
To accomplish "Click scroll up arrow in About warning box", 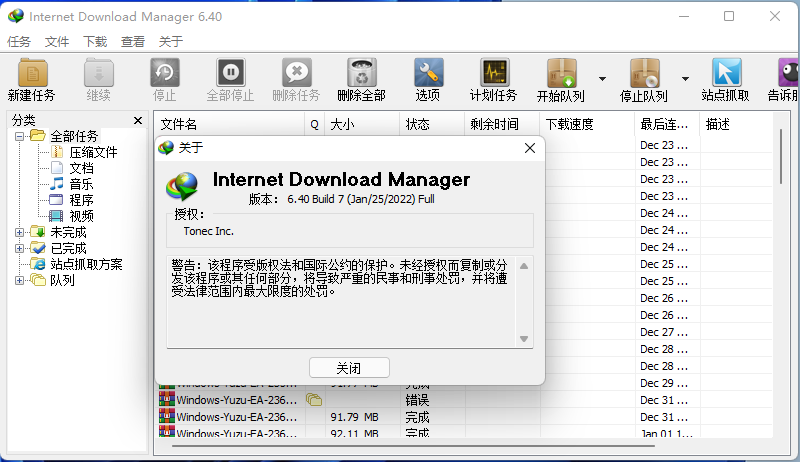I will 524,266.
